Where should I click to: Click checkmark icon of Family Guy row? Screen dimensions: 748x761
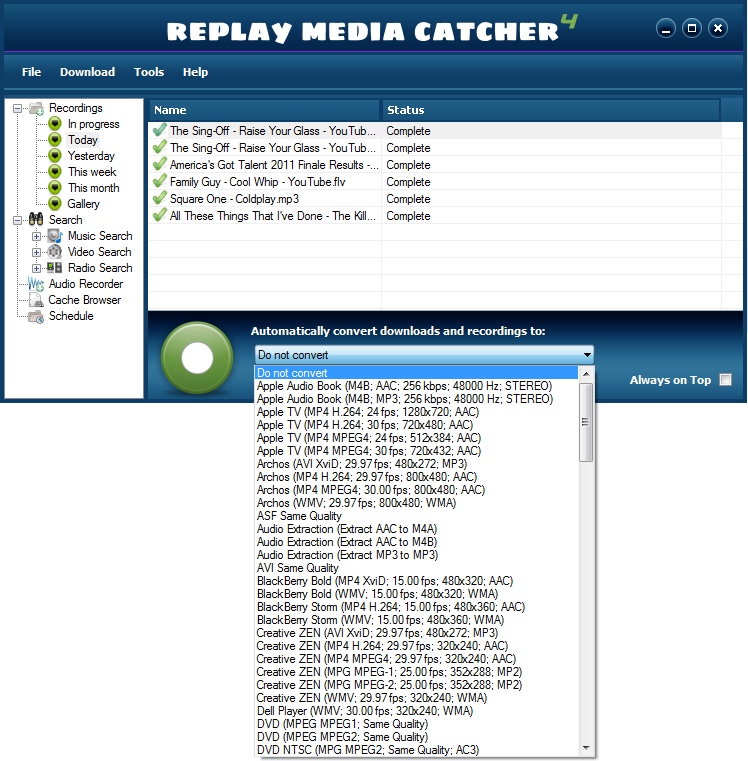(160, 182)
